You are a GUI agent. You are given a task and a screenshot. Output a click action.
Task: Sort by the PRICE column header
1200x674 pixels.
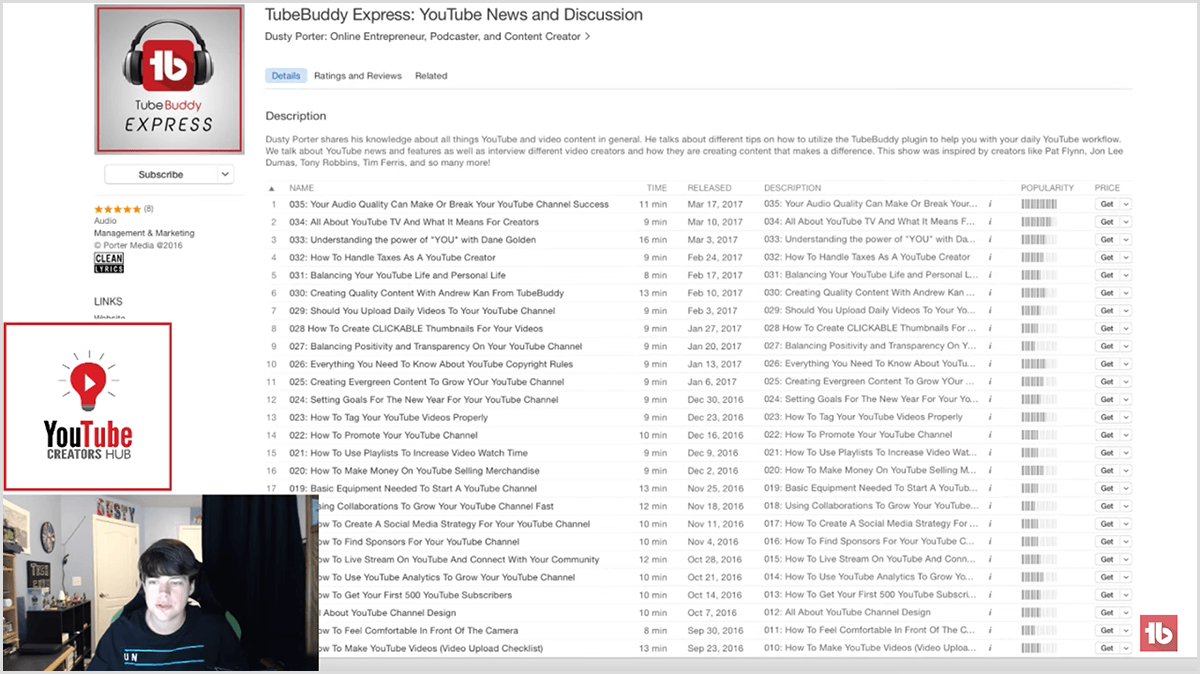pyautogui.click(x=1107, y=188)
